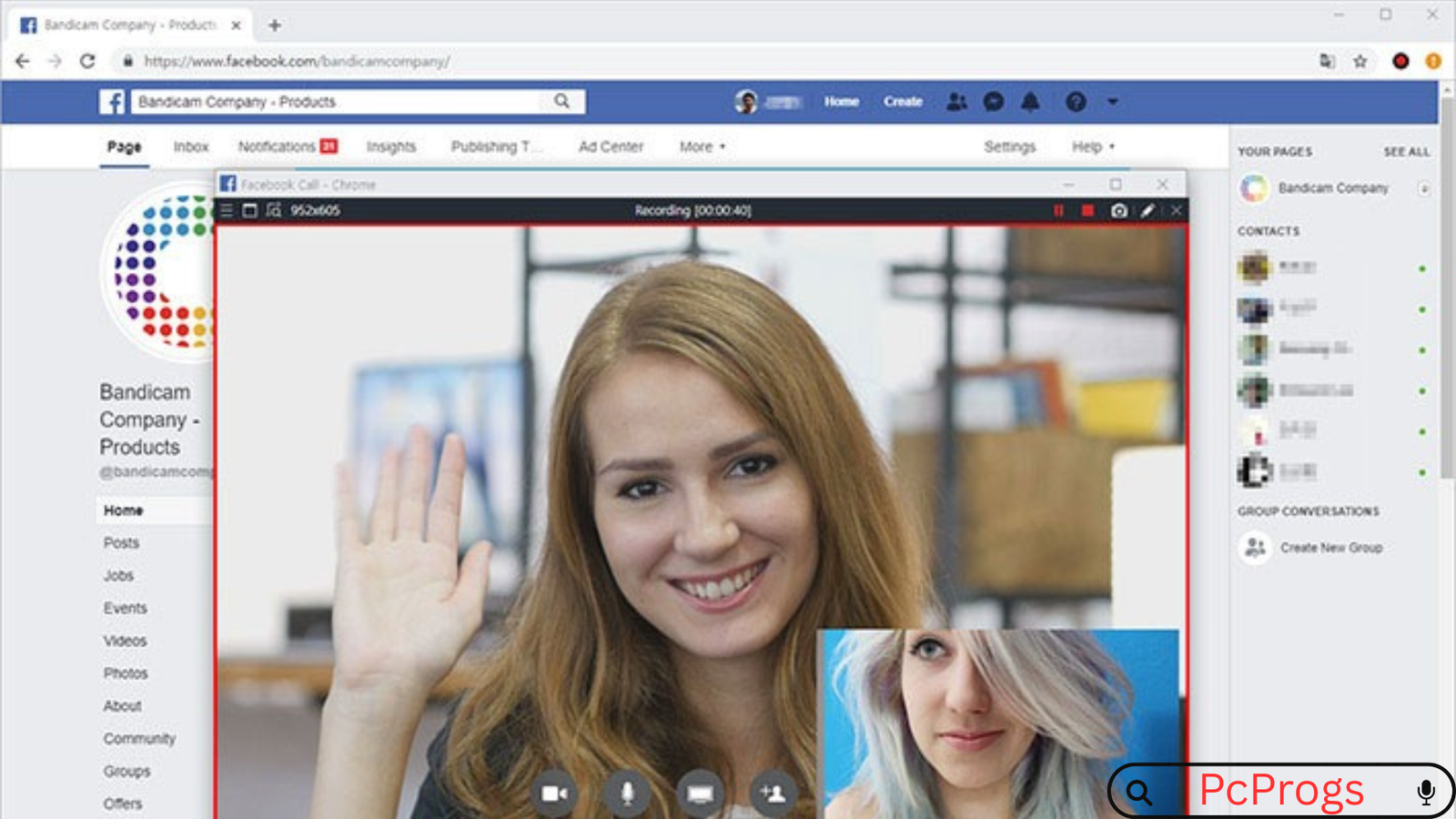Click the Bandicam Company round logo in sidebar
The image size is (1456, 819).
coord(1254,188)
